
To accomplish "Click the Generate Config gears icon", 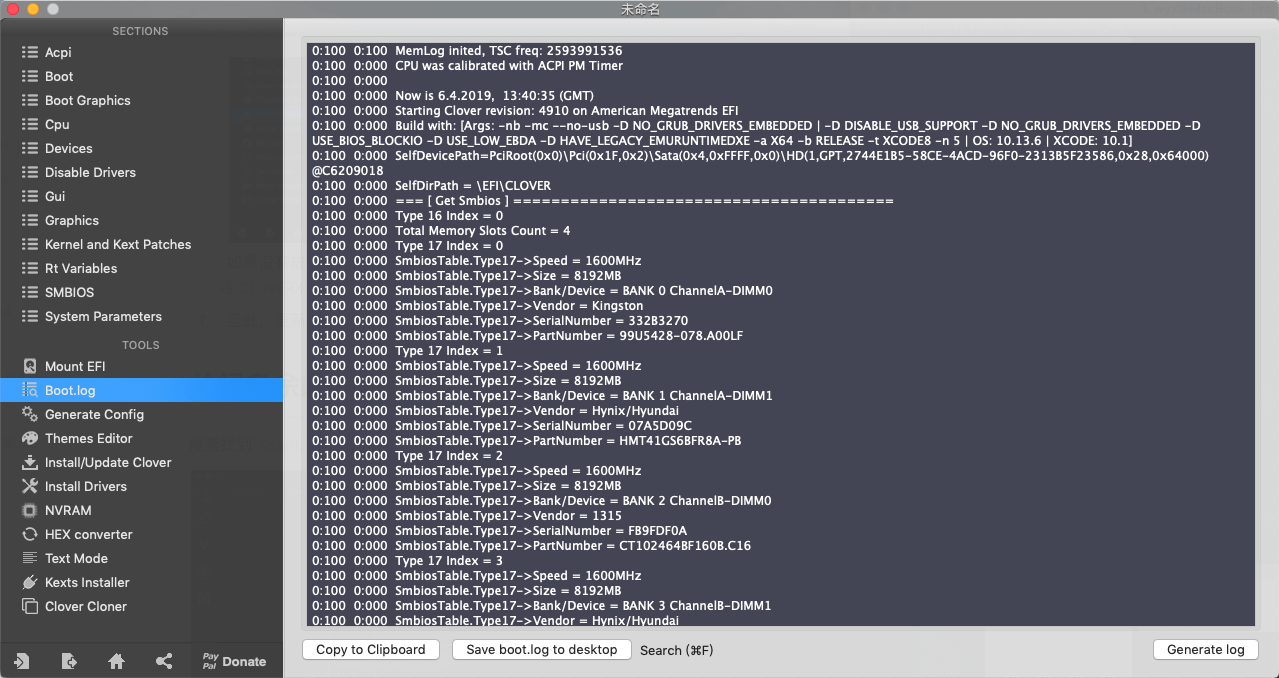I will pos(29,414).
